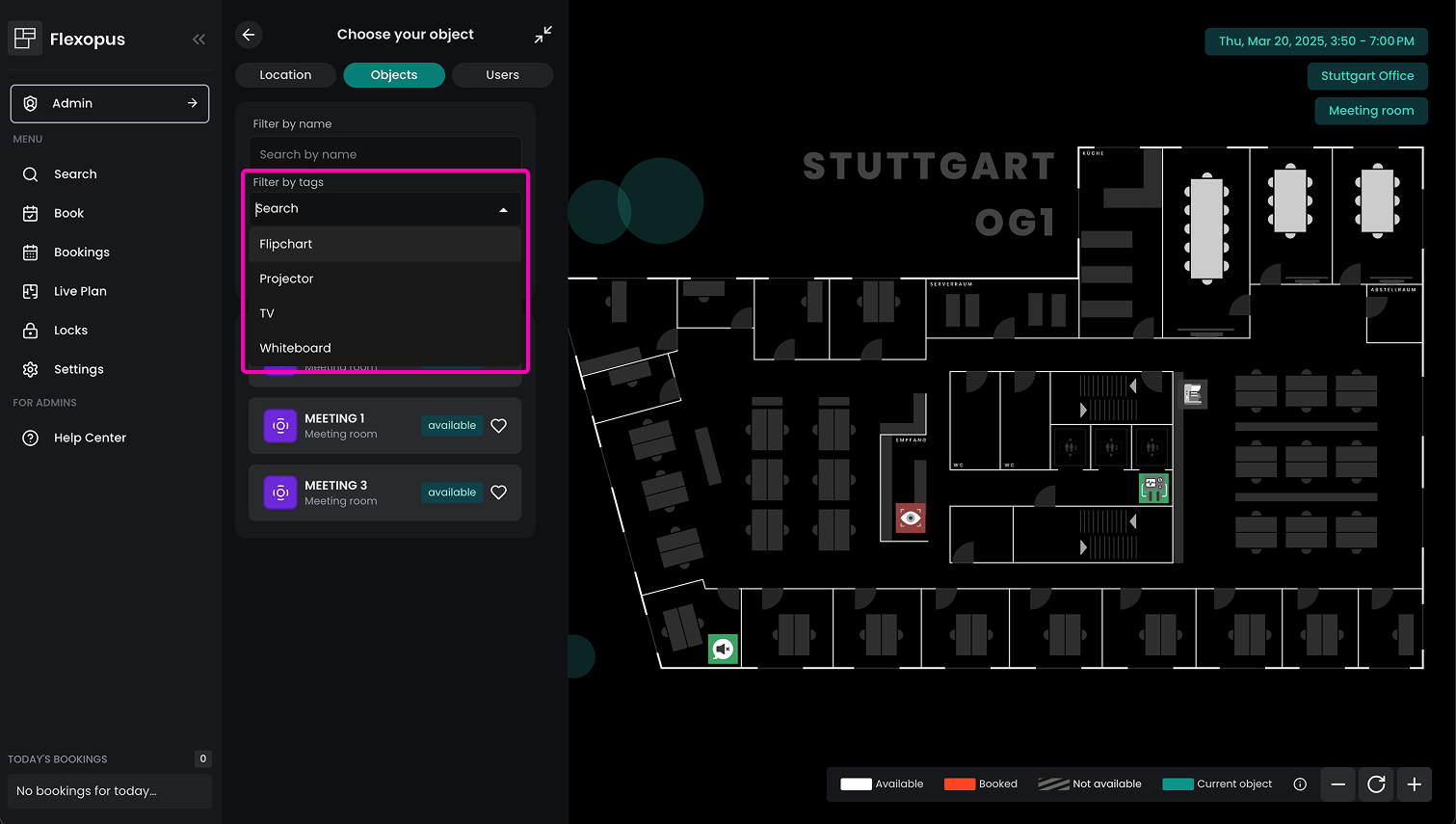Open the date and time selector
This screenshot has width=1456, height=824.
tap(1315, 41)
